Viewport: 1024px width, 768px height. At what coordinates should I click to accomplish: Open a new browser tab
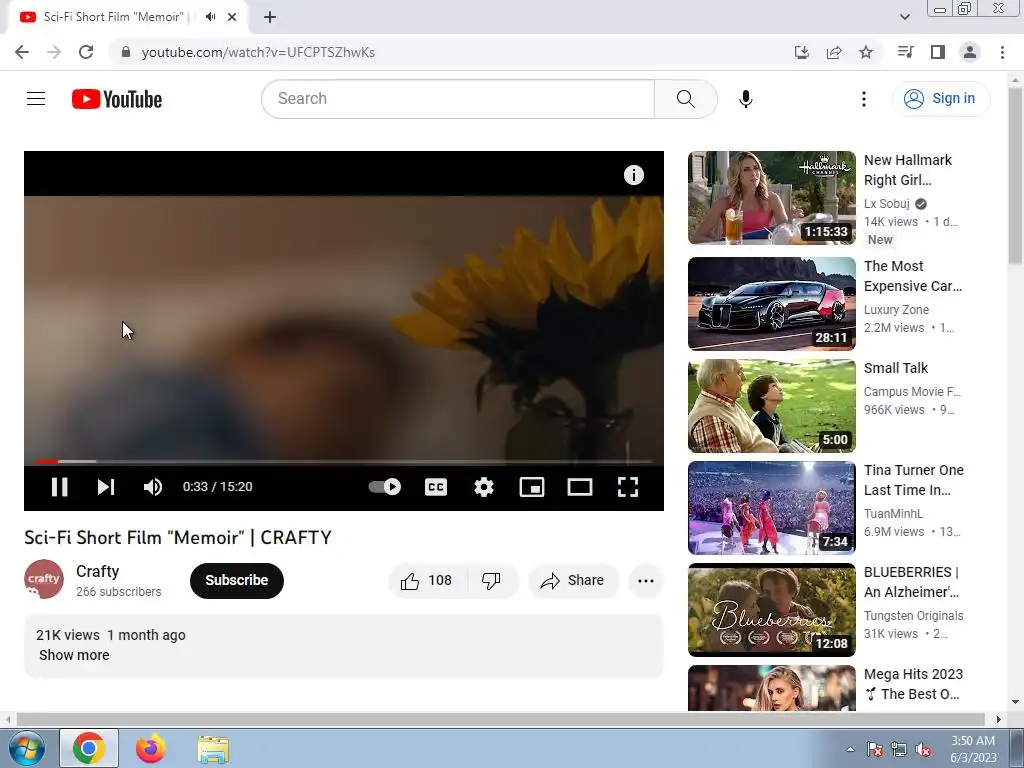[x=270, y=17]
